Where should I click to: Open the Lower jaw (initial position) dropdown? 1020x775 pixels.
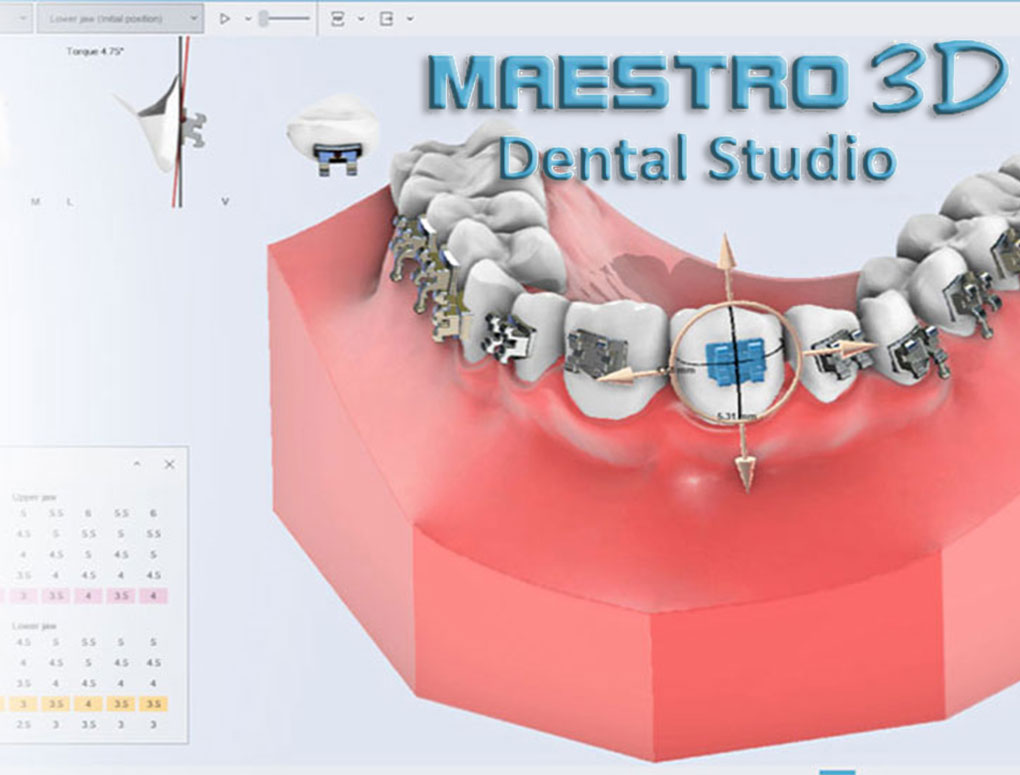point(120,19)
